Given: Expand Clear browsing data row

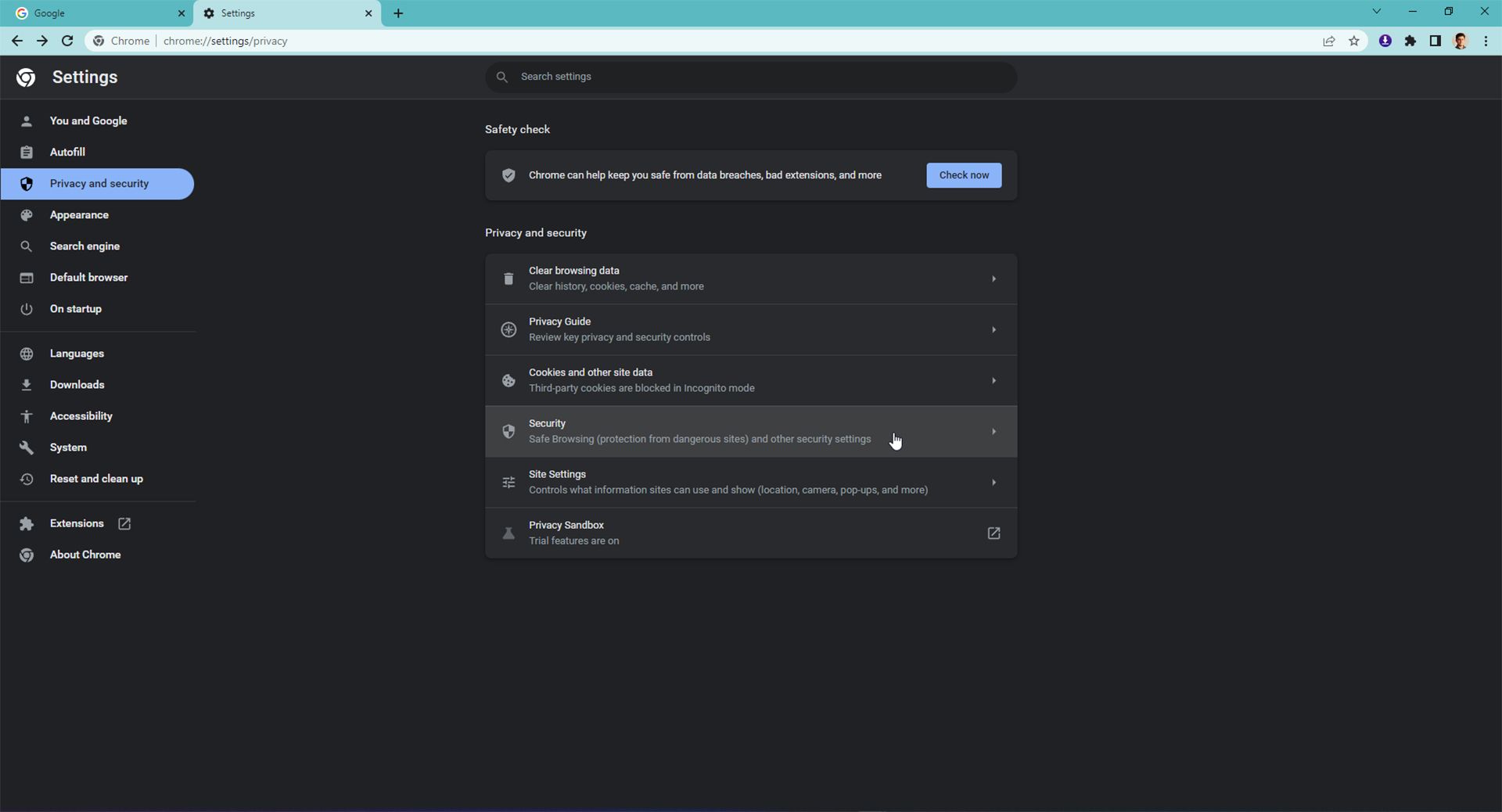Looking at the screenshot, I should click(x=750, y=278).
